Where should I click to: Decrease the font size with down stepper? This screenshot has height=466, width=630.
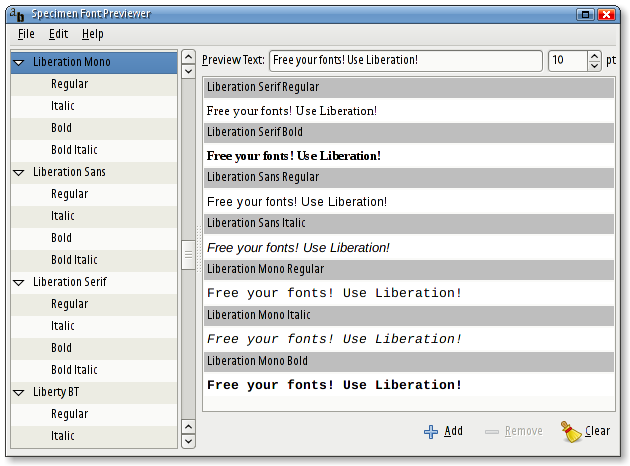[x=594, y=66]
